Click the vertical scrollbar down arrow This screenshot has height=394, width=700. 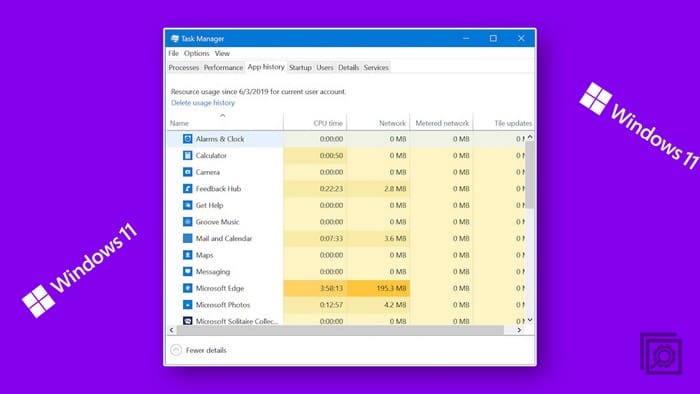tap(530, 320)
